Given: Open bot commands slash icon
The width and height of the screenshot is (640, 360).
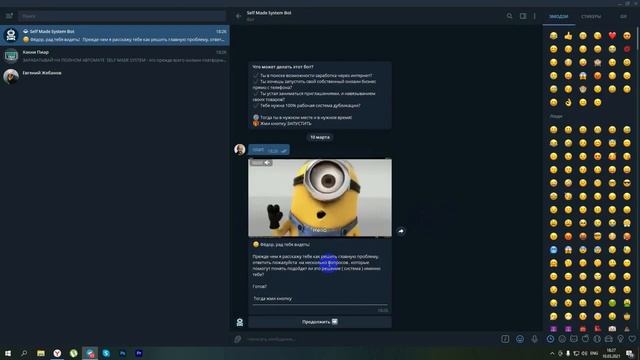Looking at the screenshot, I should (505, 339).
